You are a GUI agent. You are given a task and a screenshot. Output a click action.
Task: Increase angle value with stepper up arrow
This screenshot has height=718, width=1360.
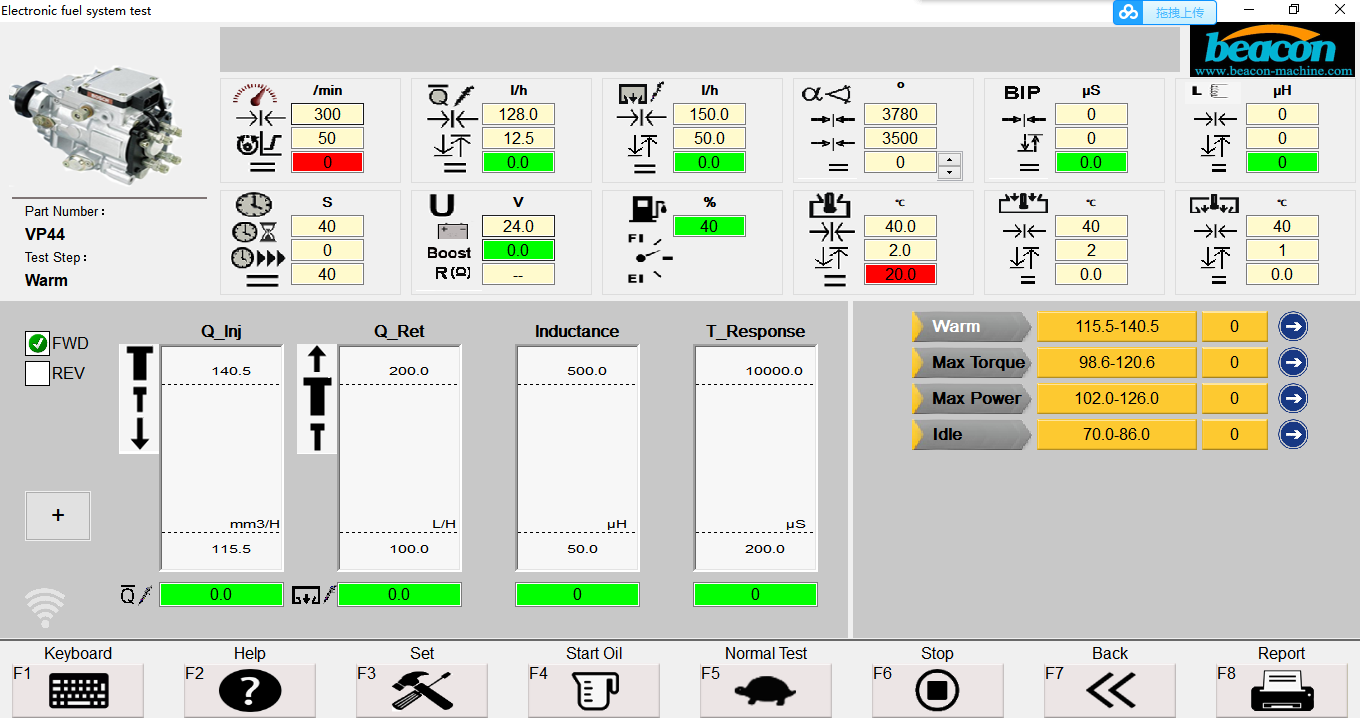click(950, 158)
